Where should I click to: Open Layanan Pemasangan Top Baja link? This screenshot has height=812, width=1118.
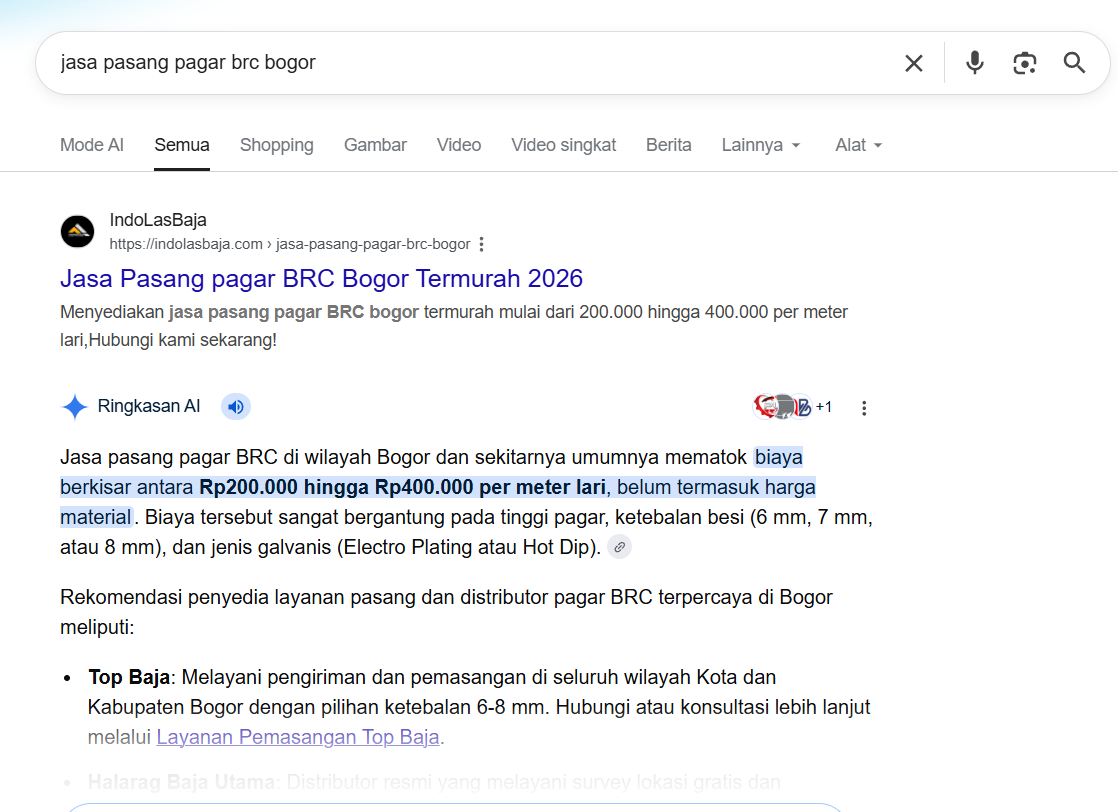point(297,737)
